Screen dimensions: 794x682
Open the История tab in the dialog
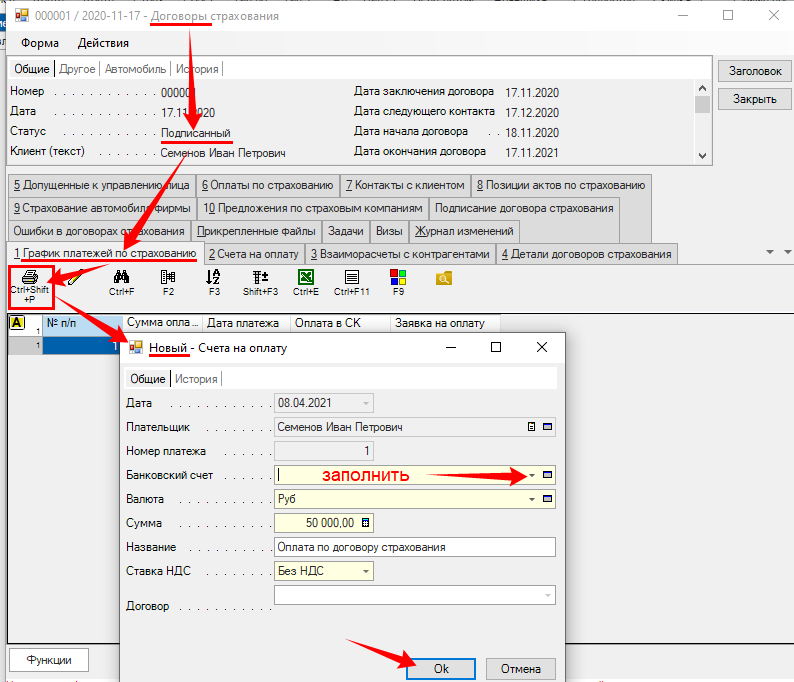pos(196,379)
